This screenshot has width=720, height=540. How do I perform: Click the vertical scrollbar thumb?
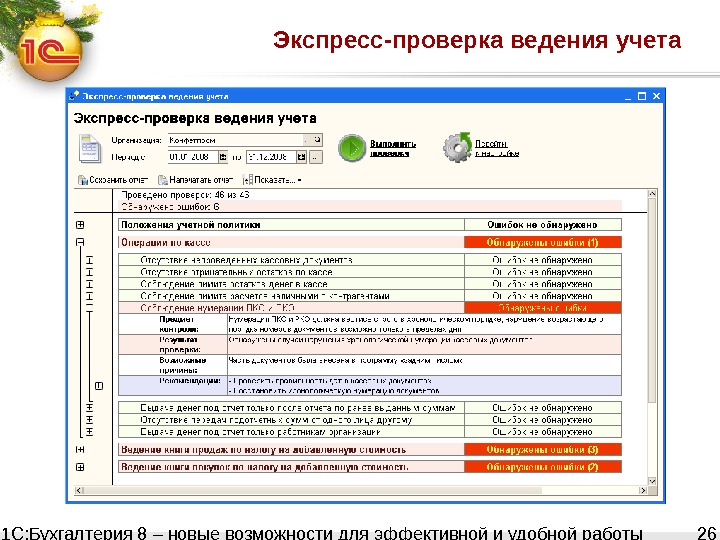pos(652,301)
